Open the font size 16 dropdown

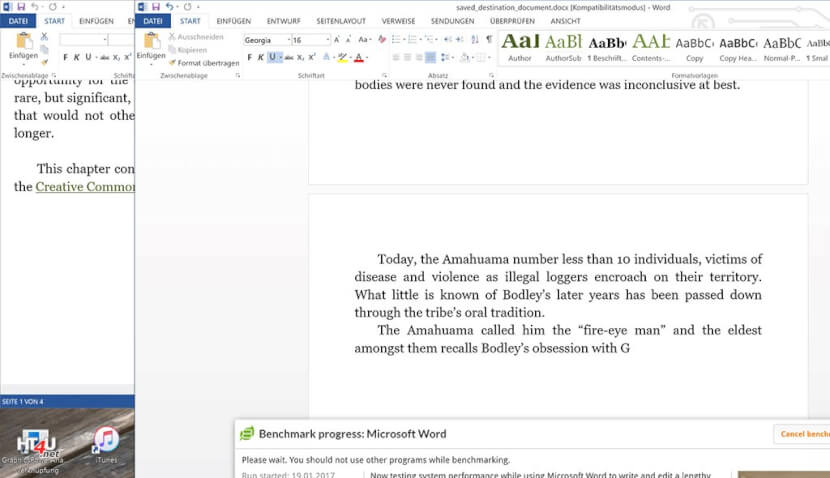328,40
